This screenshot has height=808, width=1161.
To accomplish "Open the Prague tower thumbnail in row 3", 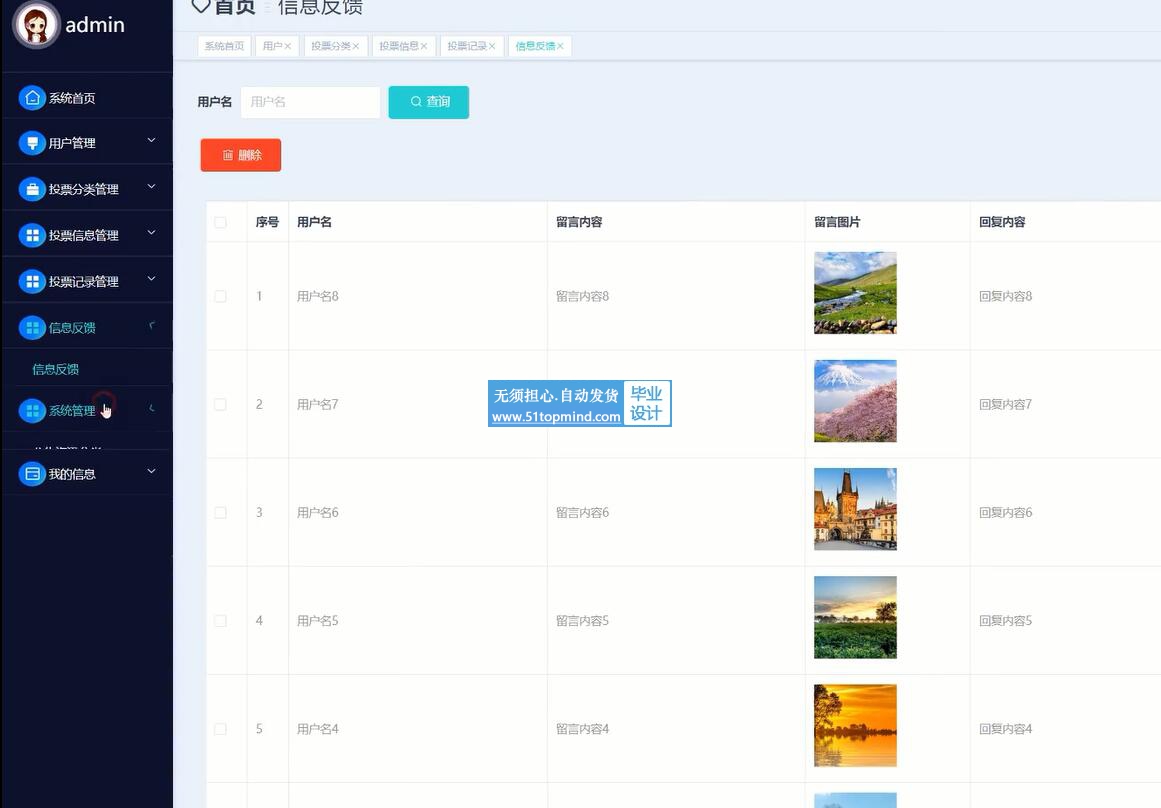I will point(855,509).
